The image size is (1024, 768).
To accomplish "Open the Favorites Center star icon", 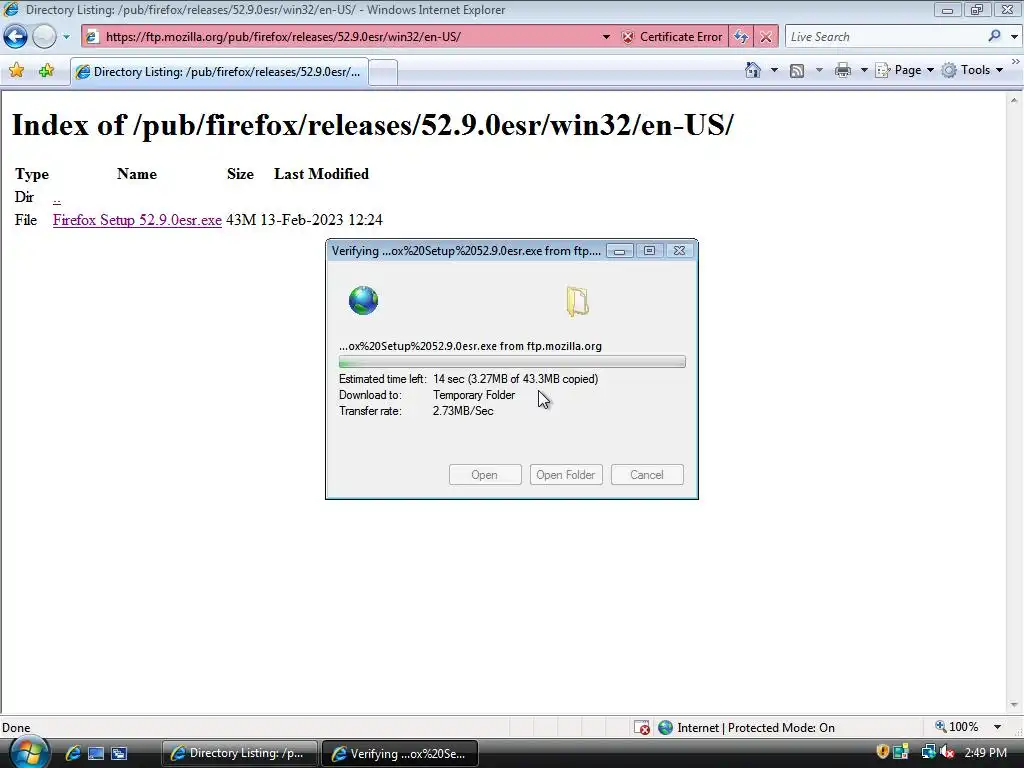I will [x=16, y=71].
